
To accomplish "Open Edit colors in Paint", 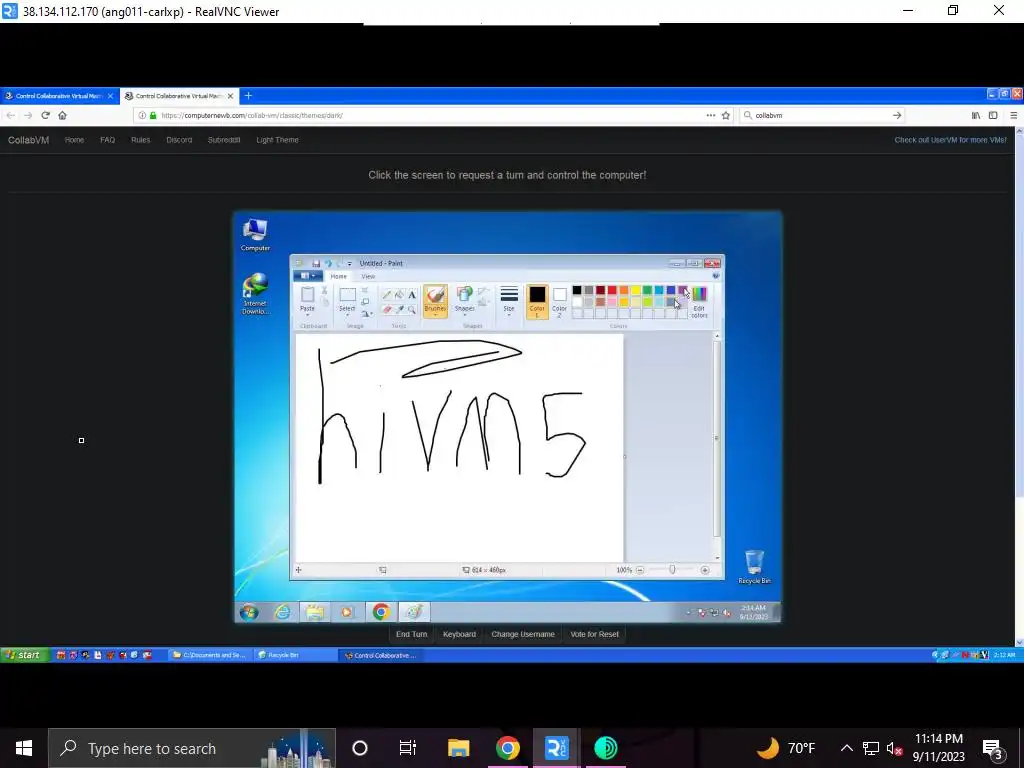I will 699,302.
